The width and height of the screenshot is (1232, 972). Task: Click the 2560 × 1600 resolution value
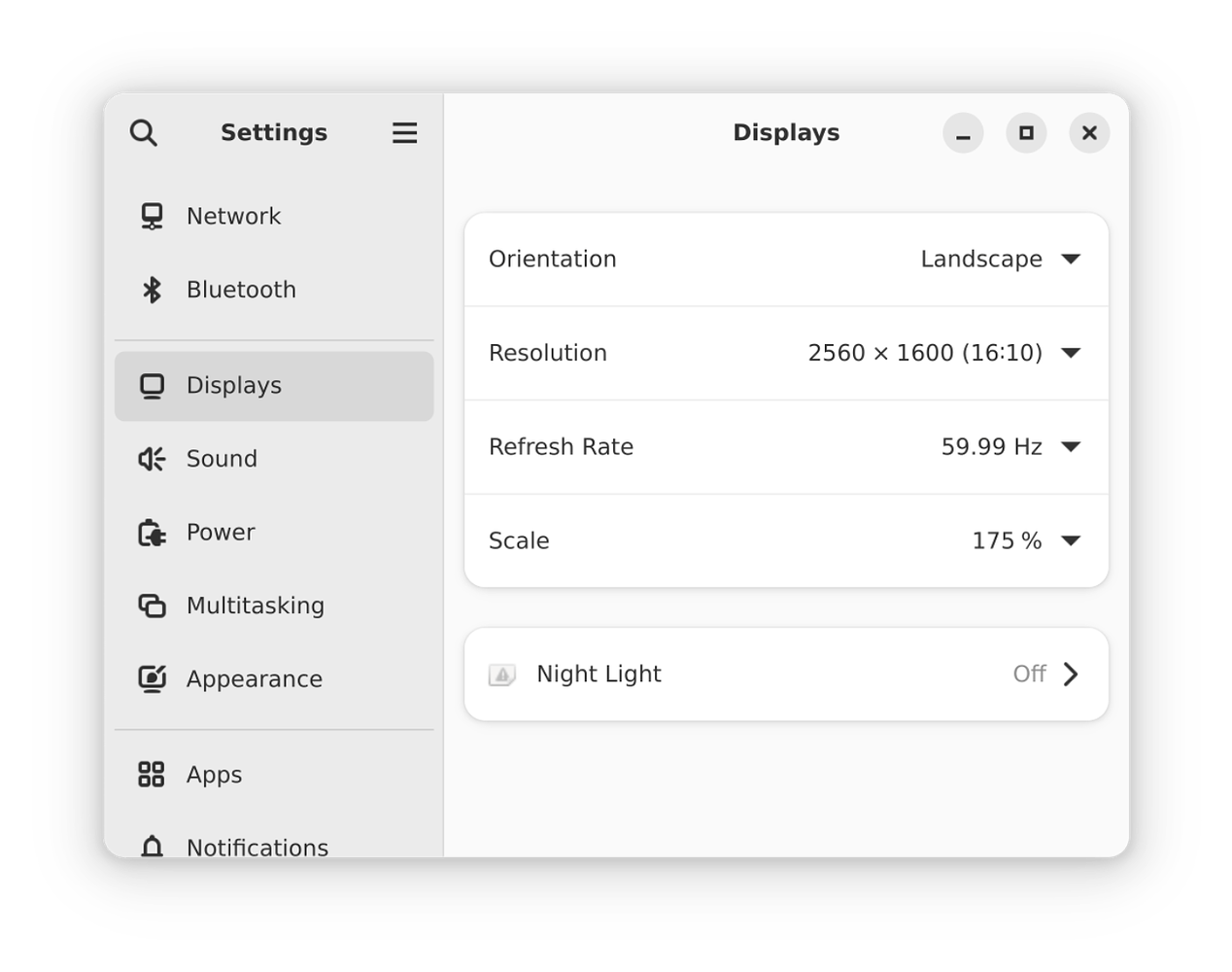tap(923, 353)
